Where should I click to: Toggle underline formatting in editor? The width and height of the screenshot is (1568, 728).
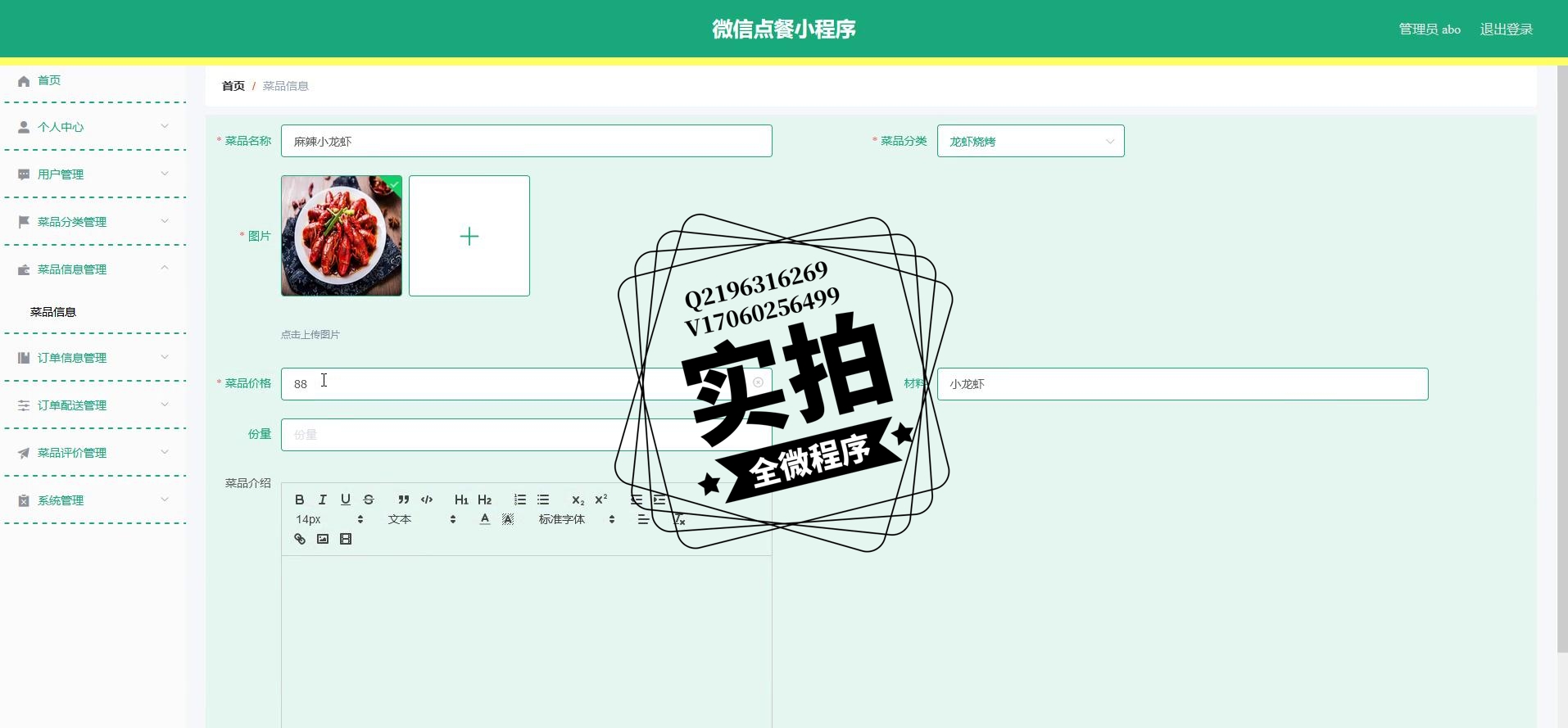point(346,500)
